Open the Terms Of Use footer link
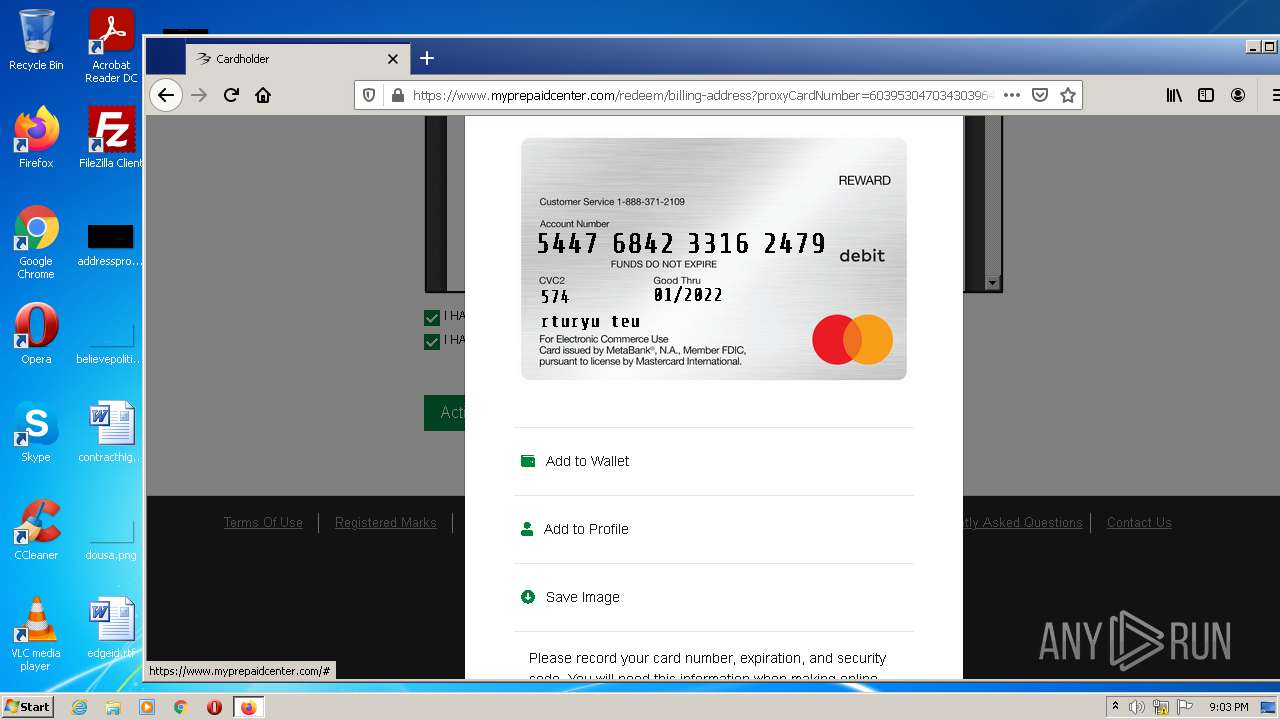The height and width of the screenshot is (720, 1280). [x=263, y=522]
